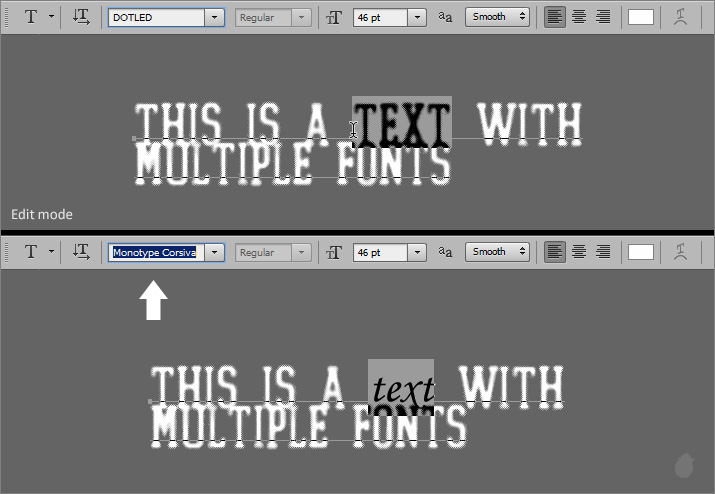Enable right align text in lower bar
This screenshot has width=715, height=494.
[603, 252]
